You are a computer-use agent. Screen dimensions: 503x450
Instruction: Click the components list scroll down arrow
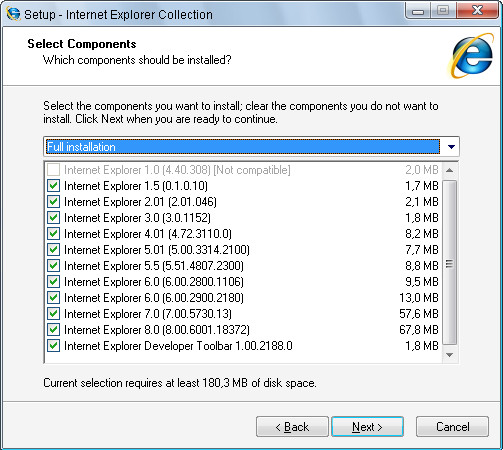click(449, 355)
